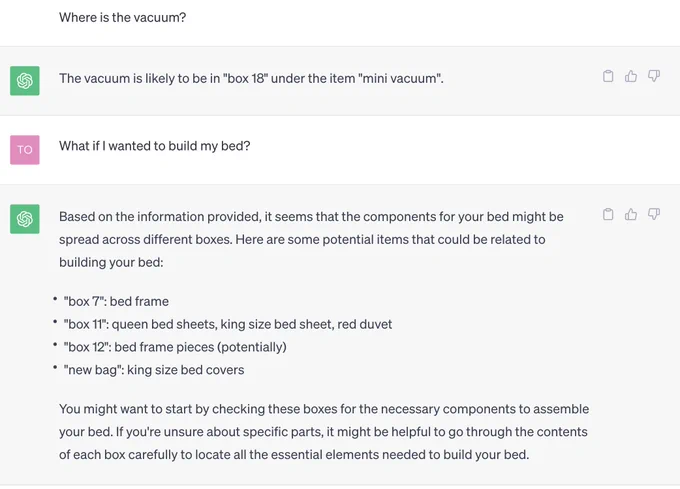Dislike the bed components response
The height and width of the screenshot is (489, 680).
654,214
